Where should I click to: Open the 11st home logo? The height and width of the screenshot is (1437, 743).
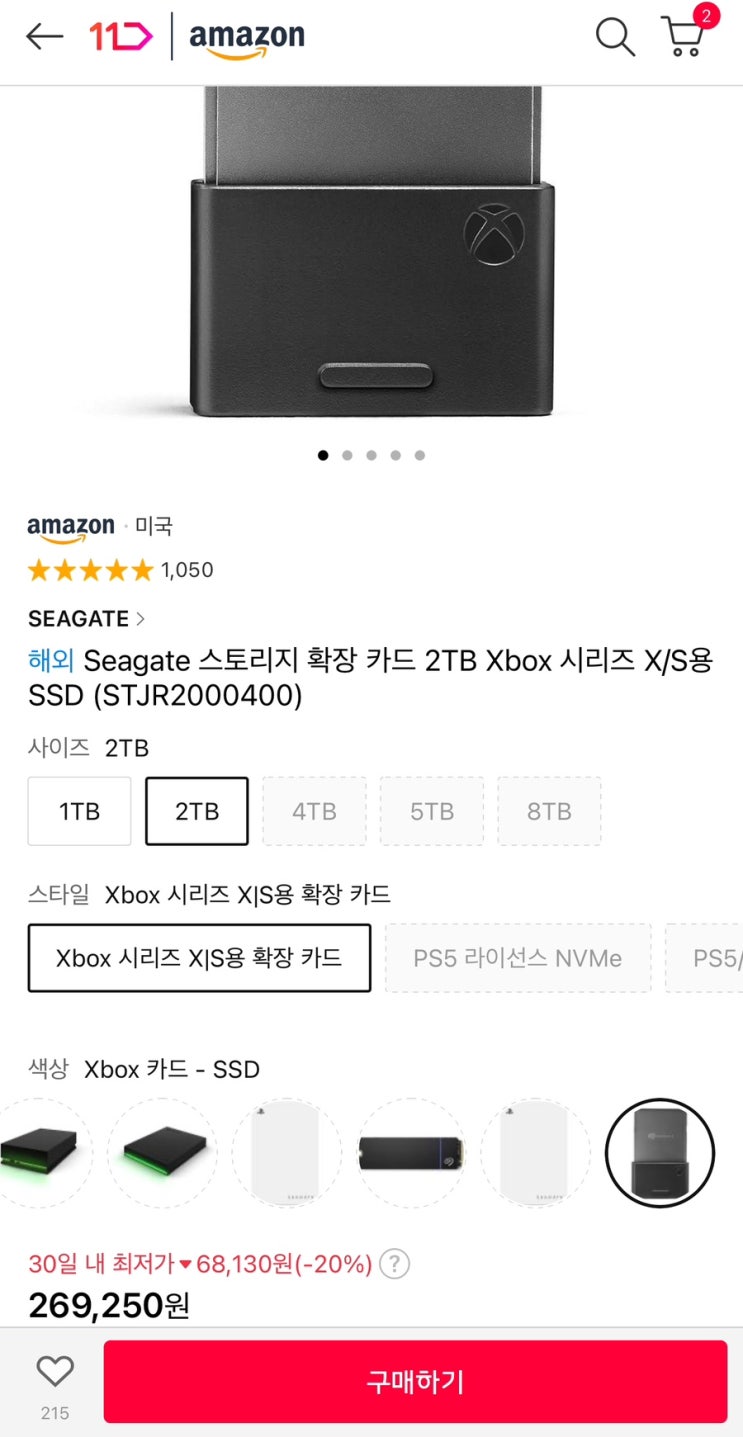[x=120, y=38]
